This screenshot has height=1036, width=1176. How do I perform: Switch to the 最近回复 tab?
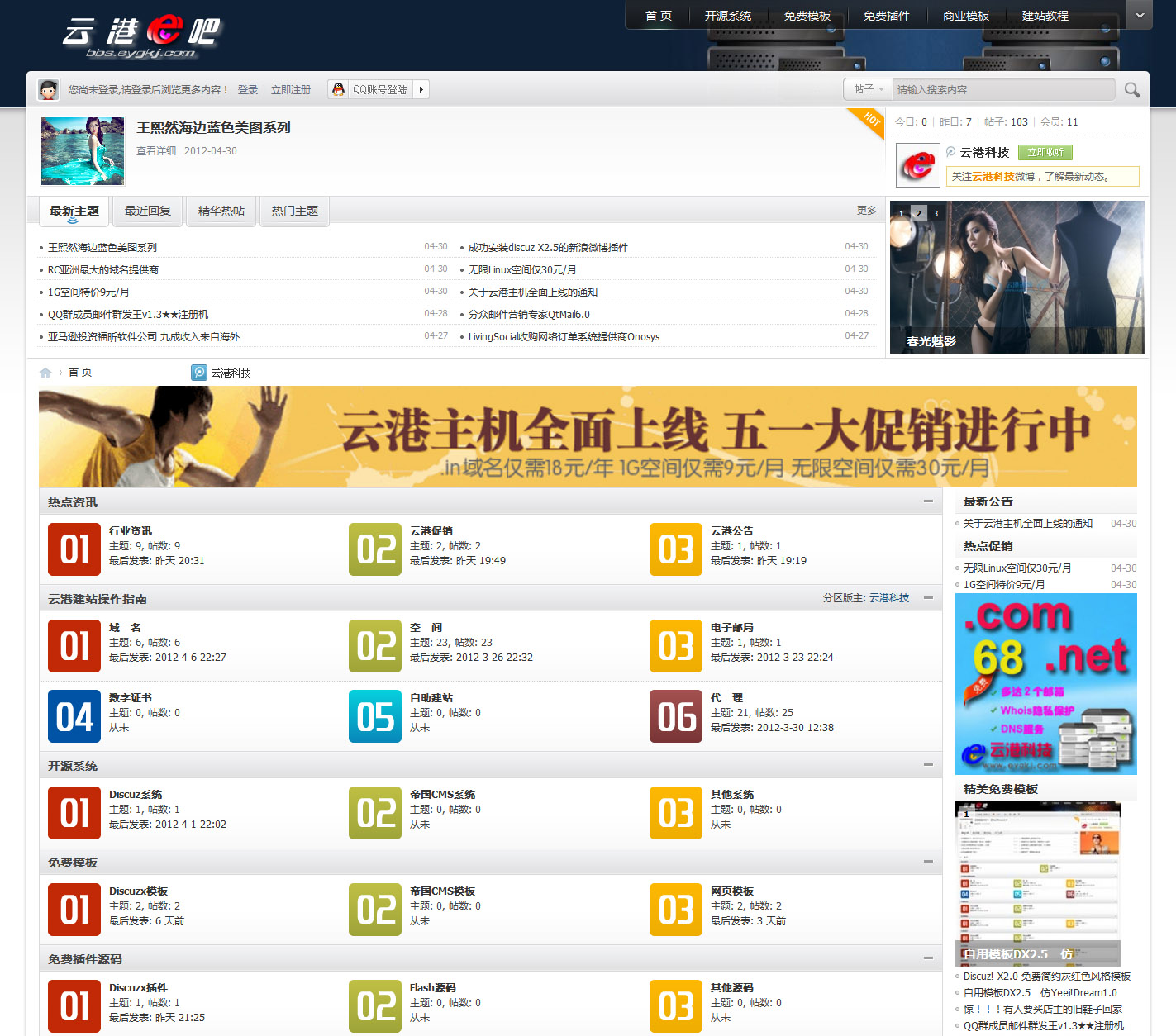tap(148, 211)
